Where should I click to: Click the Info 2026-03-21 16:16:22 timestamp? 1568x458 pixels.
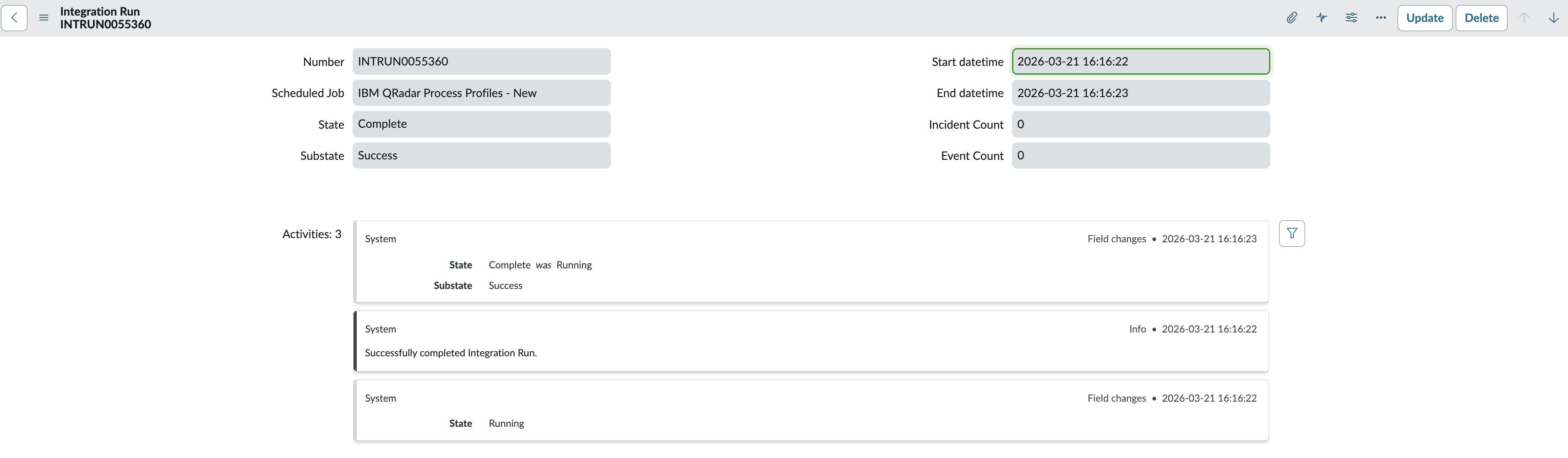pos(1192,329)
